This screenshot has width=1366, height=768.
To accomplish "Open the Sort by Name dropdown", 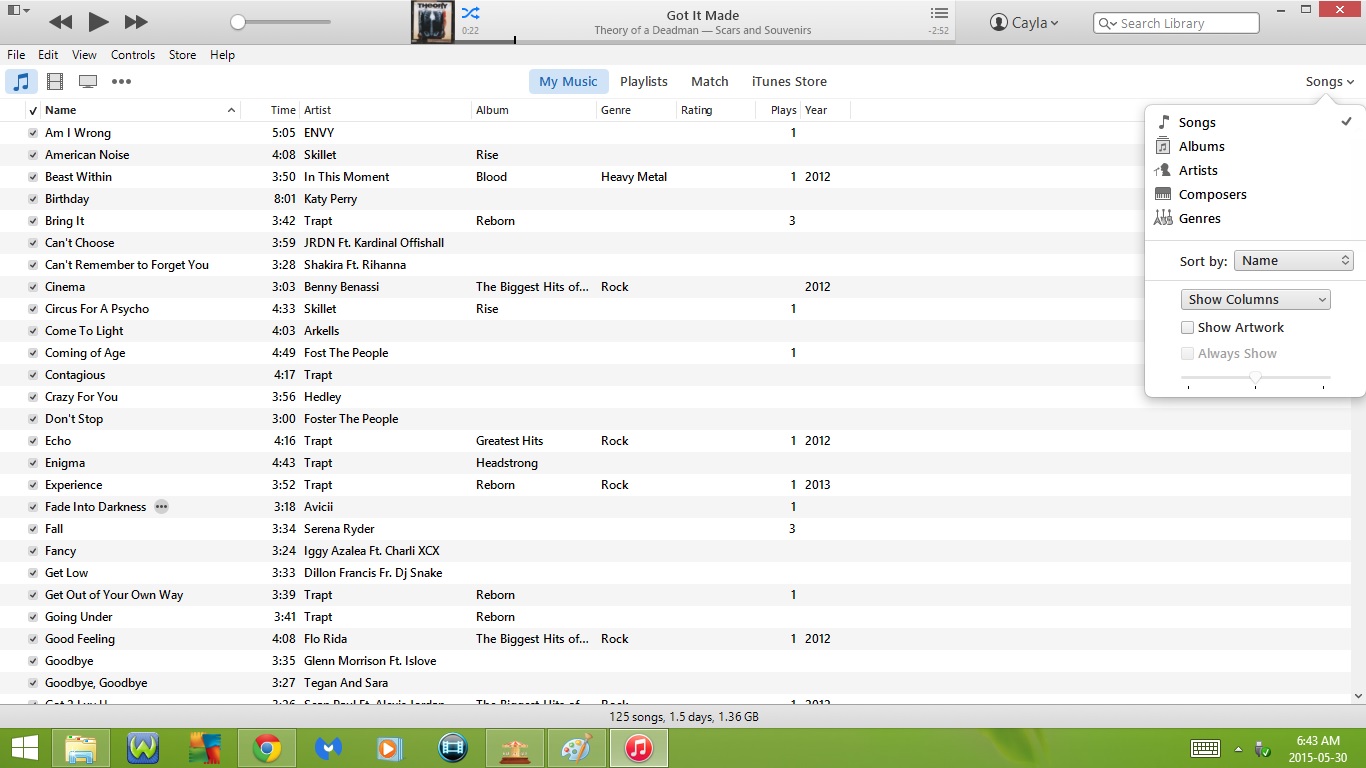I will click(x=1294, y=261).
